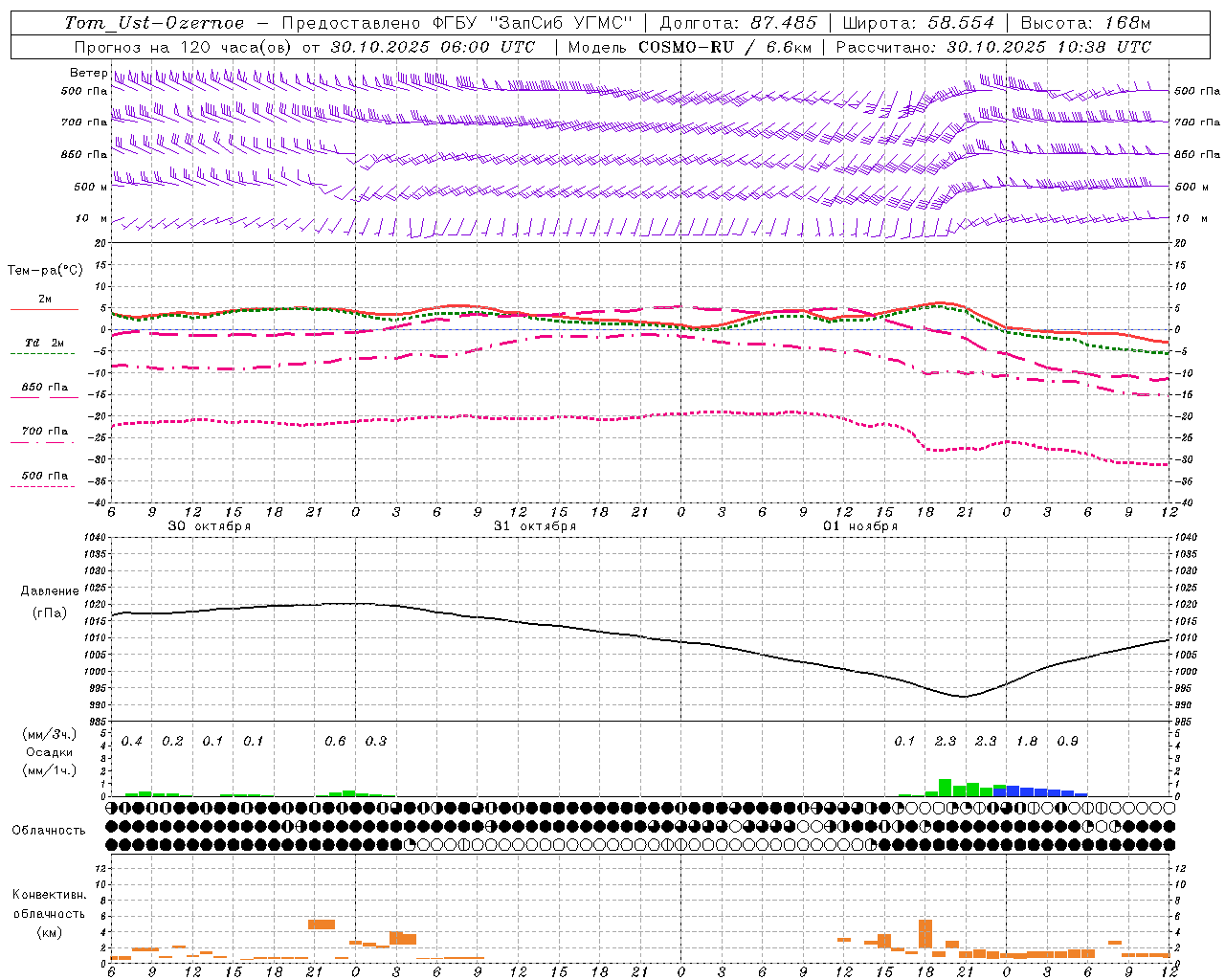Image resolution: width=1225 pixels, height=980 pixels.
Task: Click the 0.6 precipitation value
Action: coord(335,742)
